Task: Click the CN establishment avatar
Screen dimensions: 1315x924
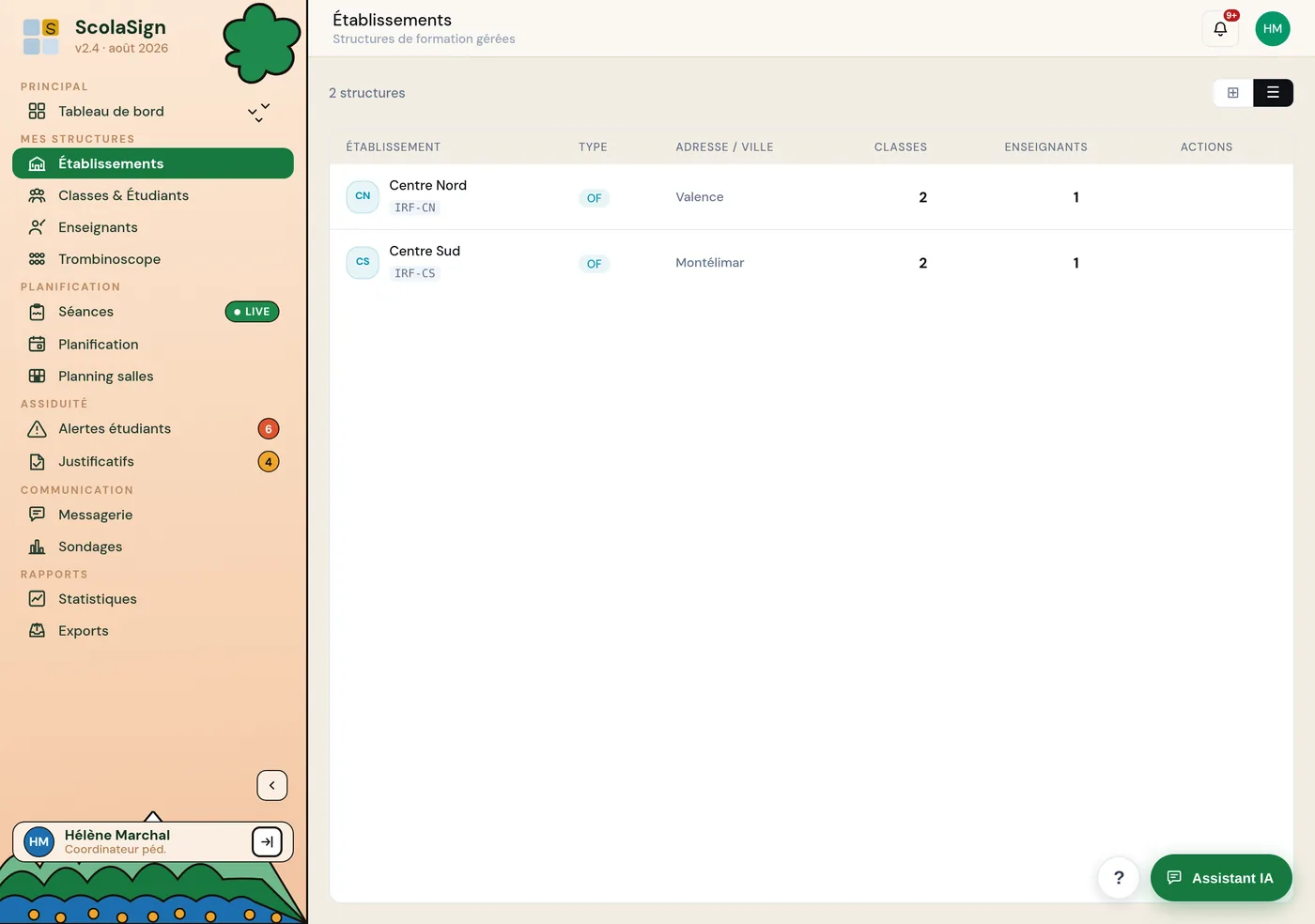Action: click(x=363, y=196)
